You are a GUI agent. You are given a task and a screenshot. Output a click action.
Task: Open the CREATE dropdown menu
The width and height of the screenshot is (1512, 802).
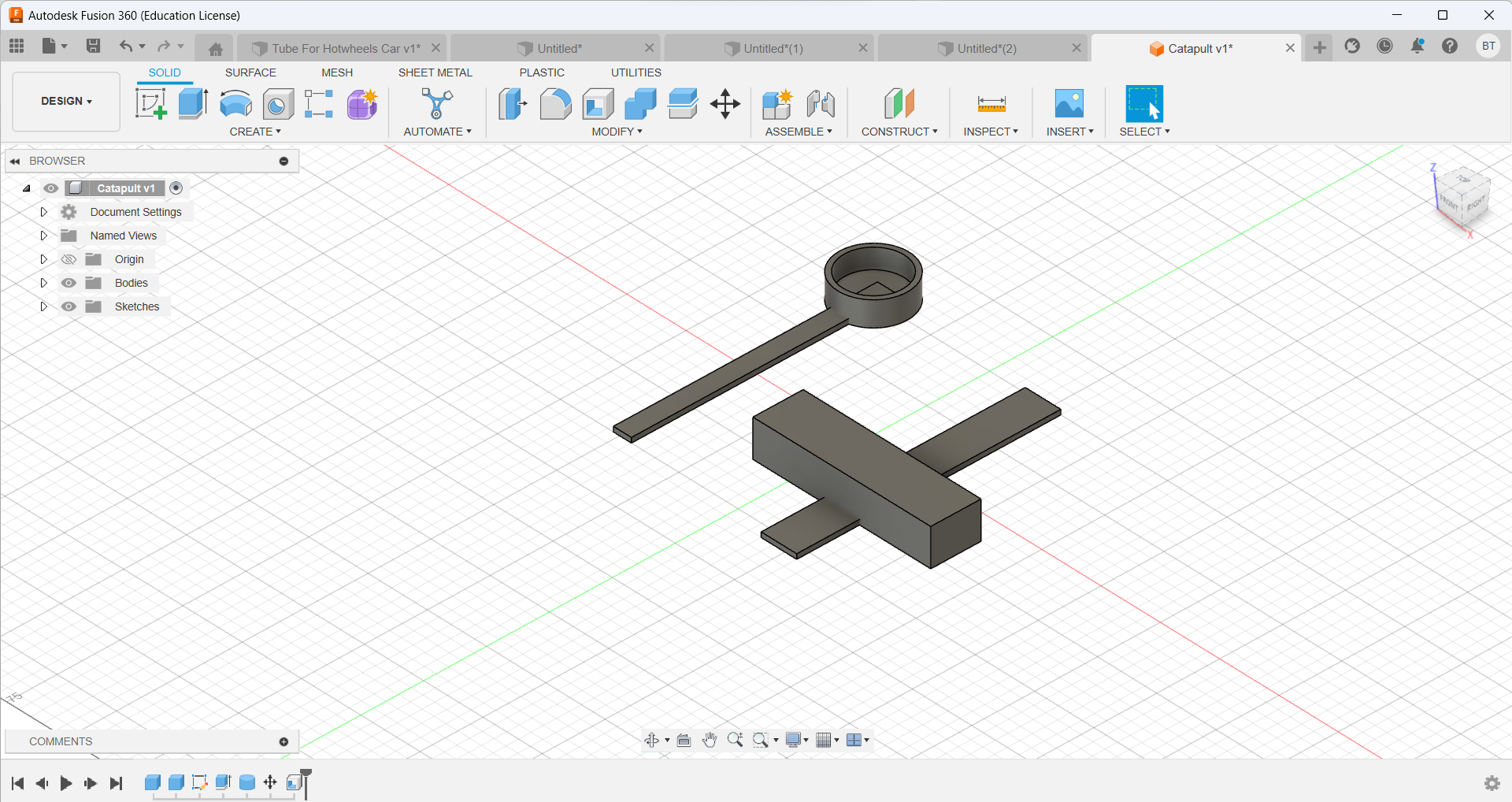click(255, 132)
